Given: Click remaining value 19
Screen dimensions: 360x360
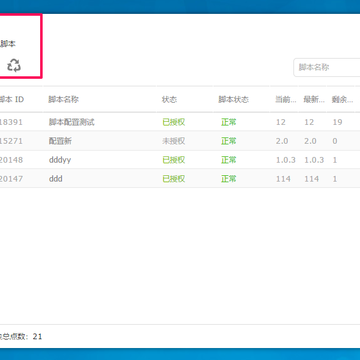Looking at the screenshot, I should click(337, 122).
